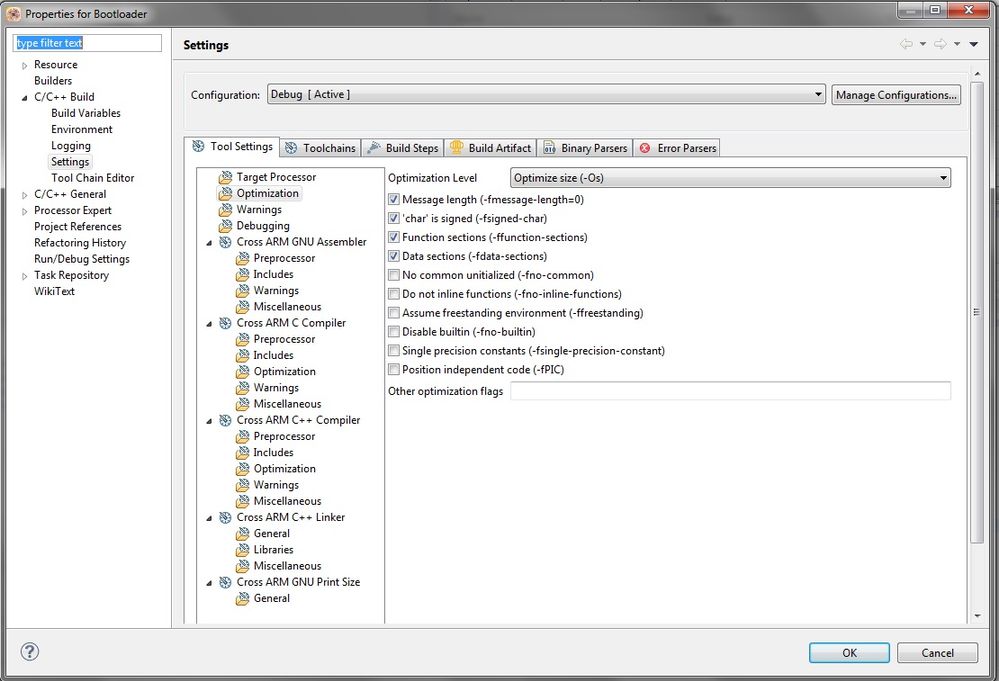
Task: Click the Other optimization flags field
Action: [x=730, y=391]
